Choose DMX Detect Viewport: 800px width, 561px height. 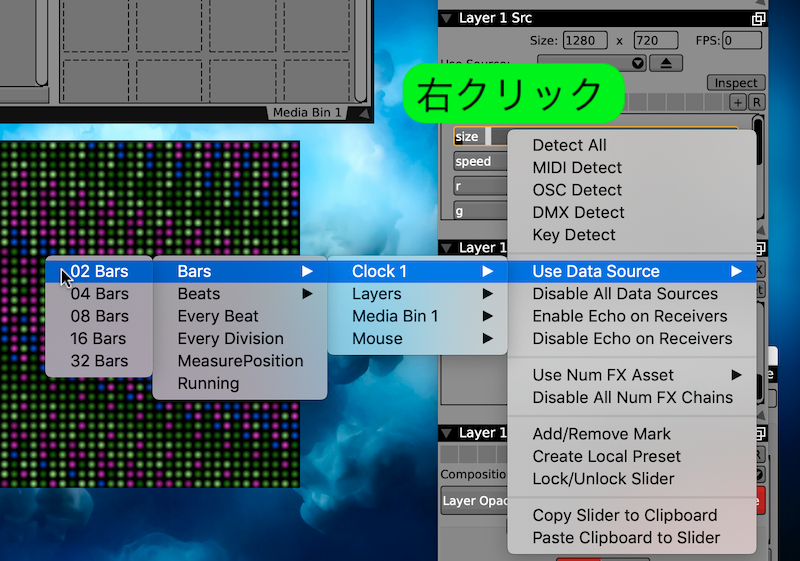pyautogui.click(x=632, y=213)
